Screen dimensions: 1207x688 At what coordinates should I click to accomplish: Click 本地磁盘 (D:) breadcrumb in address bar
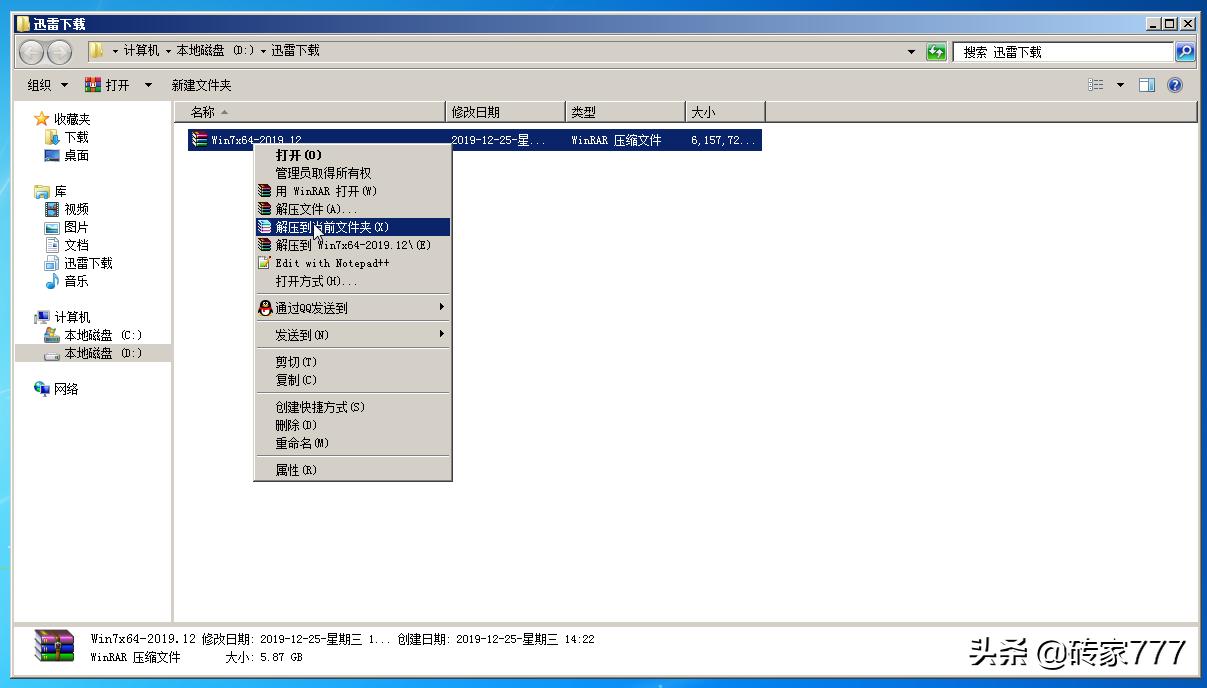pos(215,51)
